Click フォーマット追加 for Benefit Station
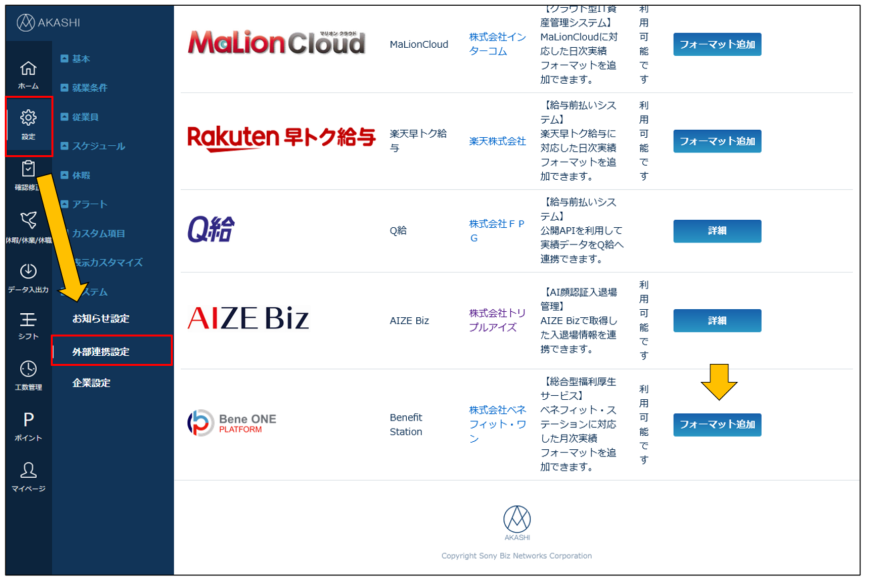 click(717, 425)
